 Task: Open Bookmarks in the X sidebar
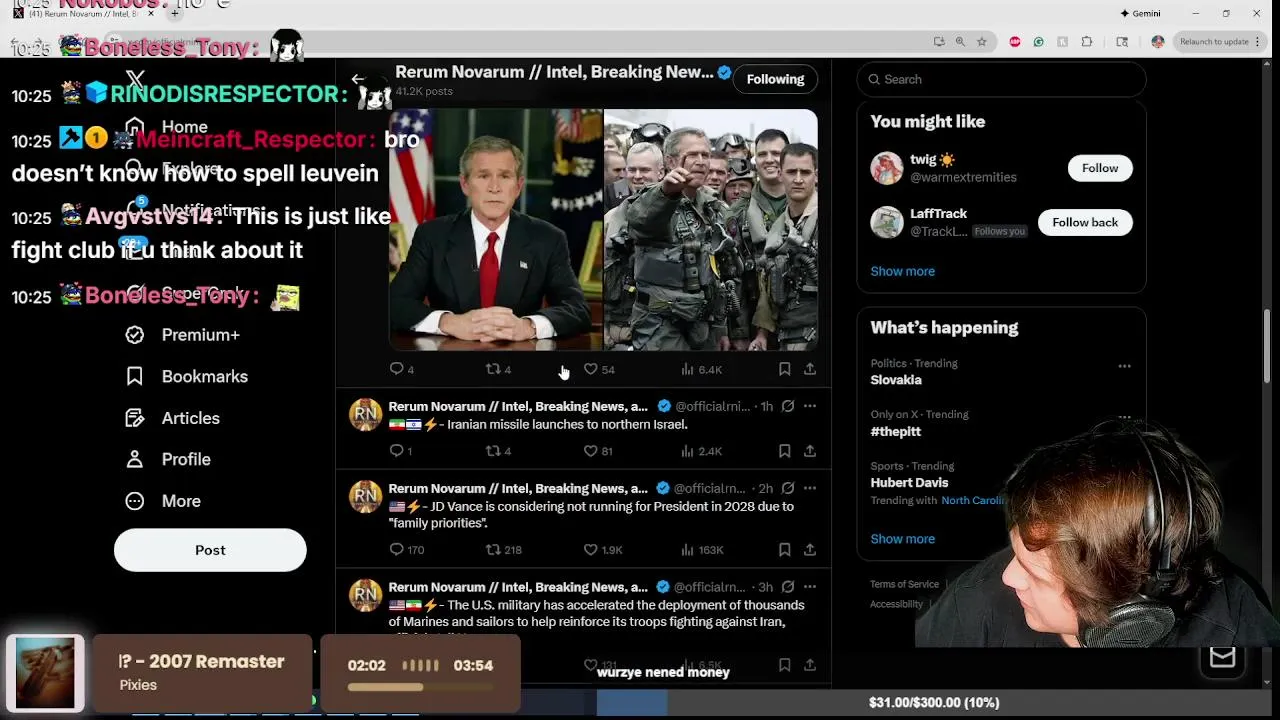(187, 376)
